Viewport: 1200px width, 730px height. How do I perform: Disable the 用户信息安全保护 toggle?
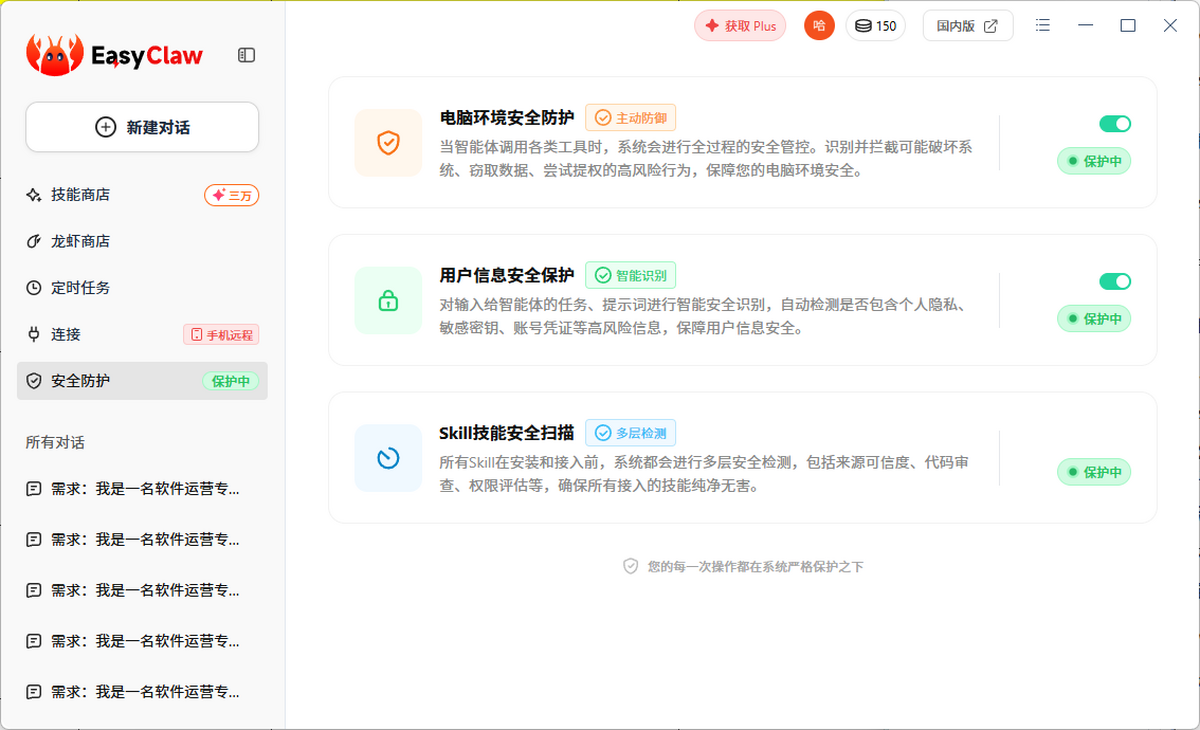1114,282
